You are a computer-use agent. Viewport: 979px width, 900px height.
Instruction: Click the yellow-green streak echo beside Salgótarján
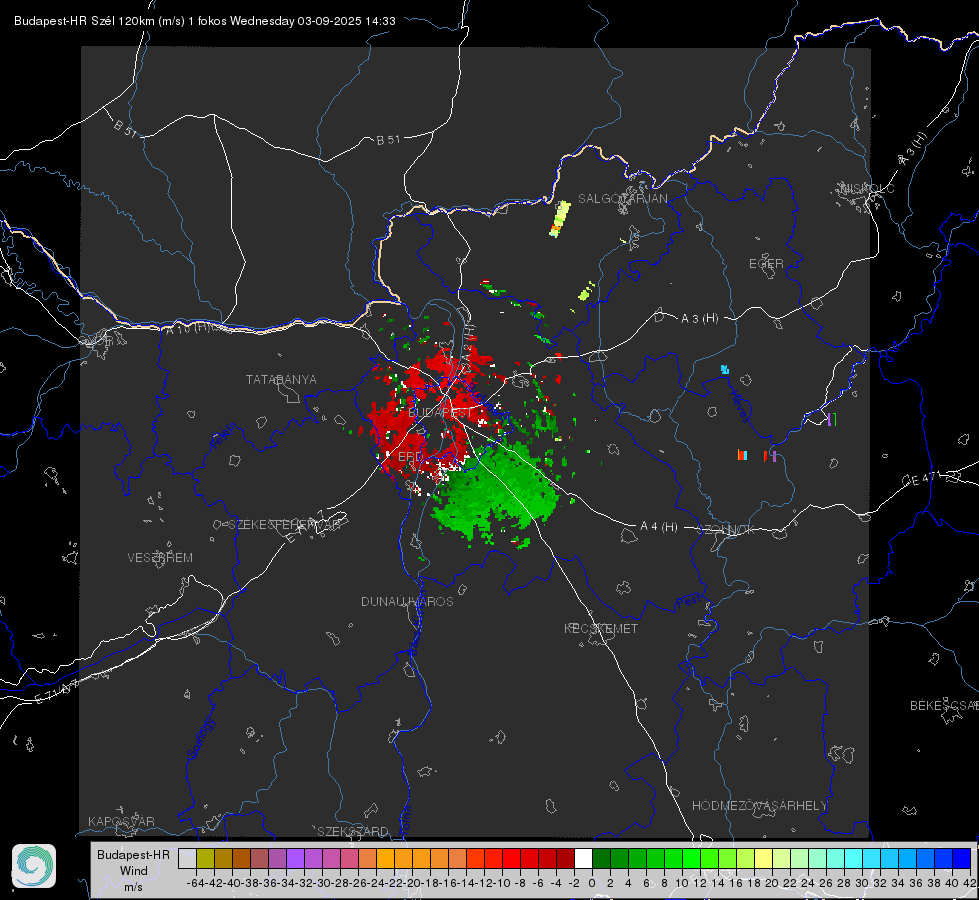(560, 219)
